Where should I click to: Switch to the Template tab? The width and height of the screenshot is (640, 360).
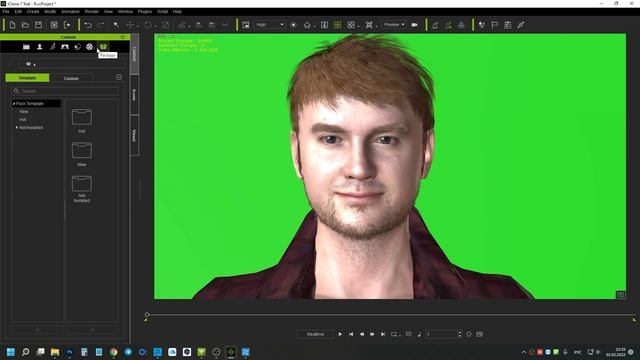click(x=27, y=78)
